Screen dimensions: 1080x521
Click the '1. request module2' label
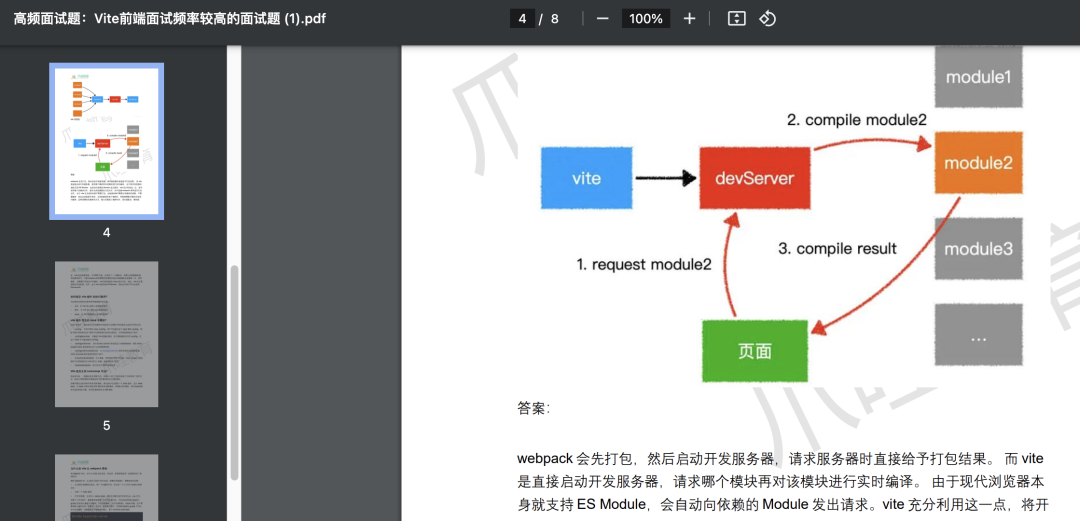pos(643,264)
